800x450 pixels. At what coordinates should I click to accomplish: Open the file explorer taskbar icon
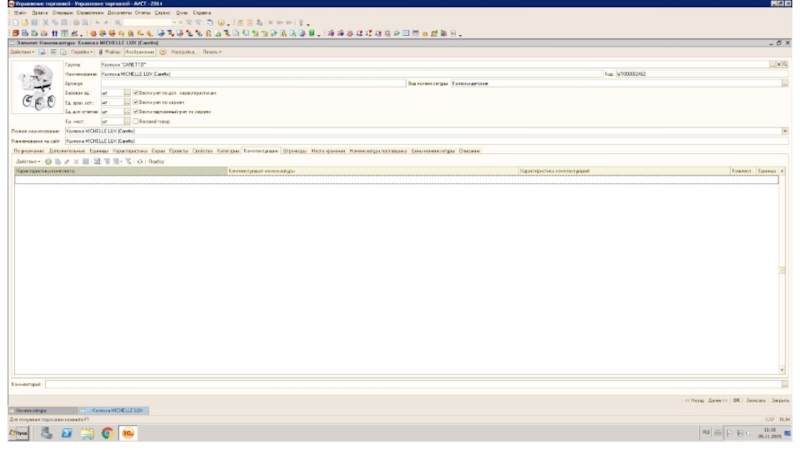[x=86, y=433]
